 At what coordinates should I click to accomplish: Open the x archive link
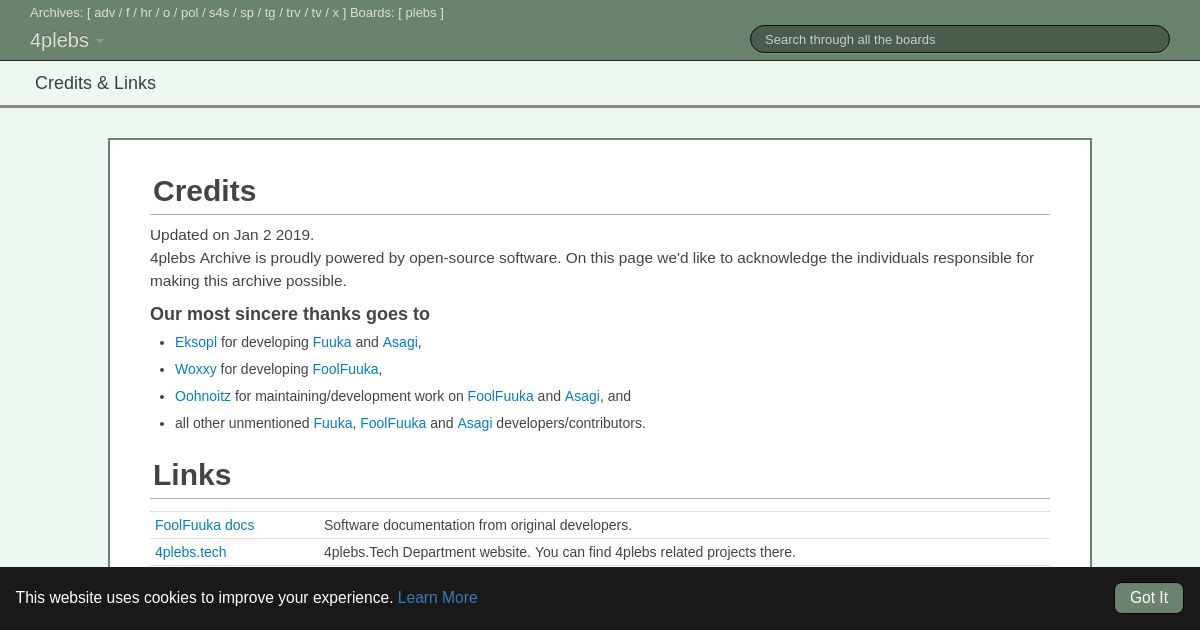pyautogui.click(x=336, y=13)
